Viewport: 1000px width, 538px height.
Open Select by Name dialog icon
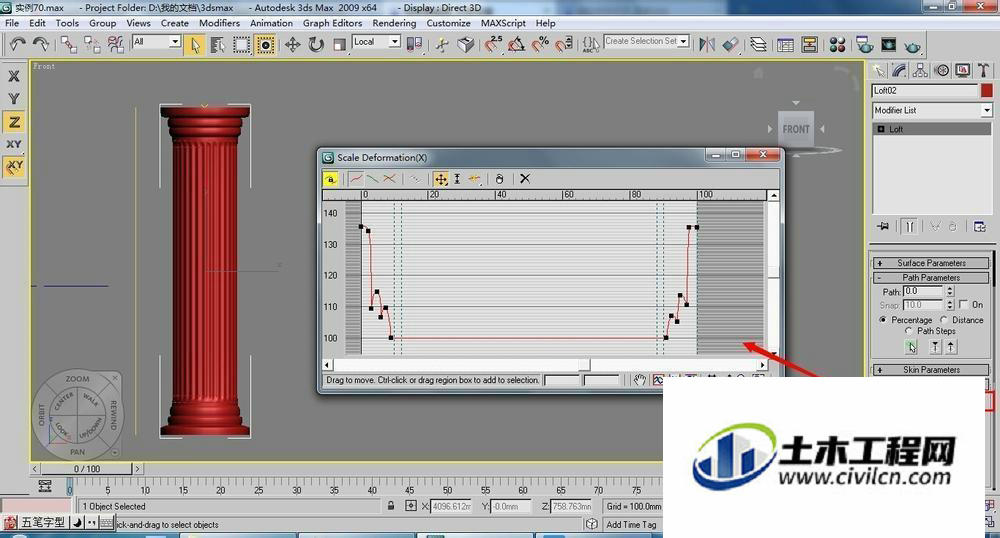point(217,45)
